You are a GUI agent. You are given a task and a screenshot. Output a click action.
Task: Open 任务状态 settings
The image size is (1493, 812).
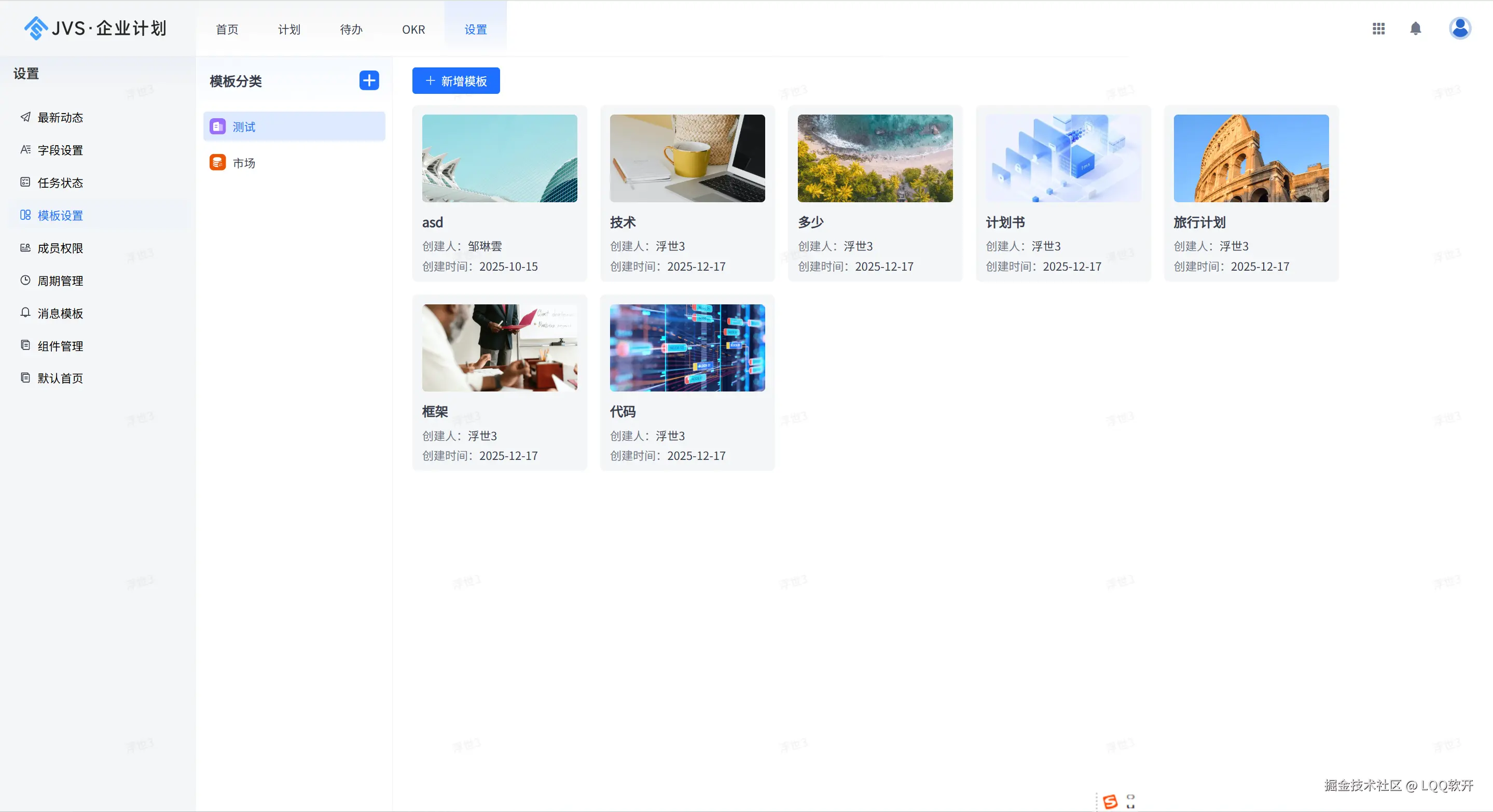(60, 183)
